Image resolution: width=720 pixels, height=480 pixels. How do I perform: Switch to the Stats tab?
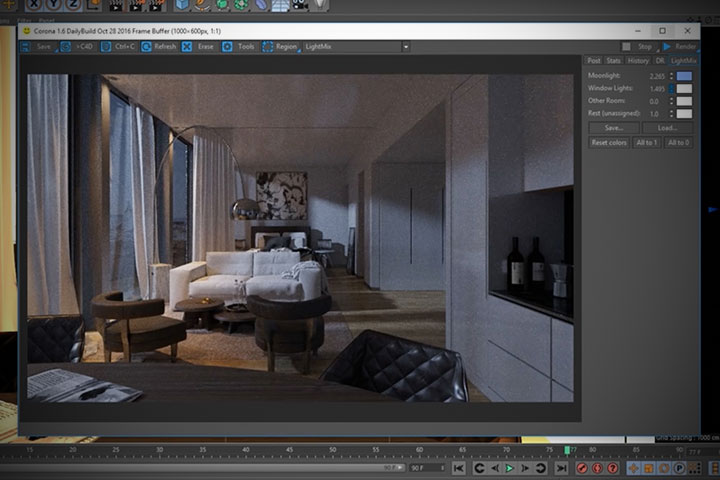click(613, 61)
